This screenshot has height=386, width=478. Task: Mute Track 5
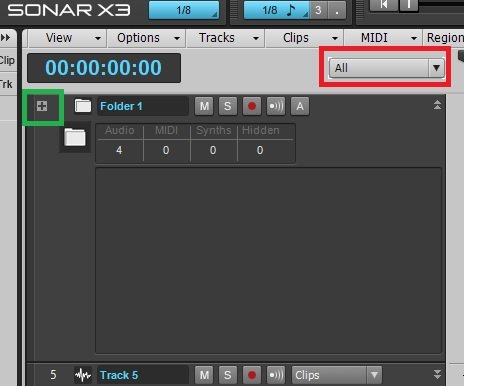(204, 375)
